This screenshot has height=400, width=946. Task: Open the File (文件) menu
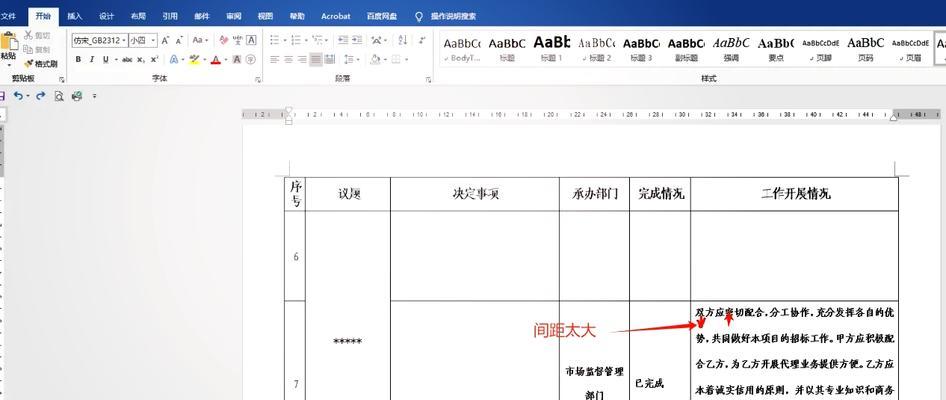pos(8,16)
